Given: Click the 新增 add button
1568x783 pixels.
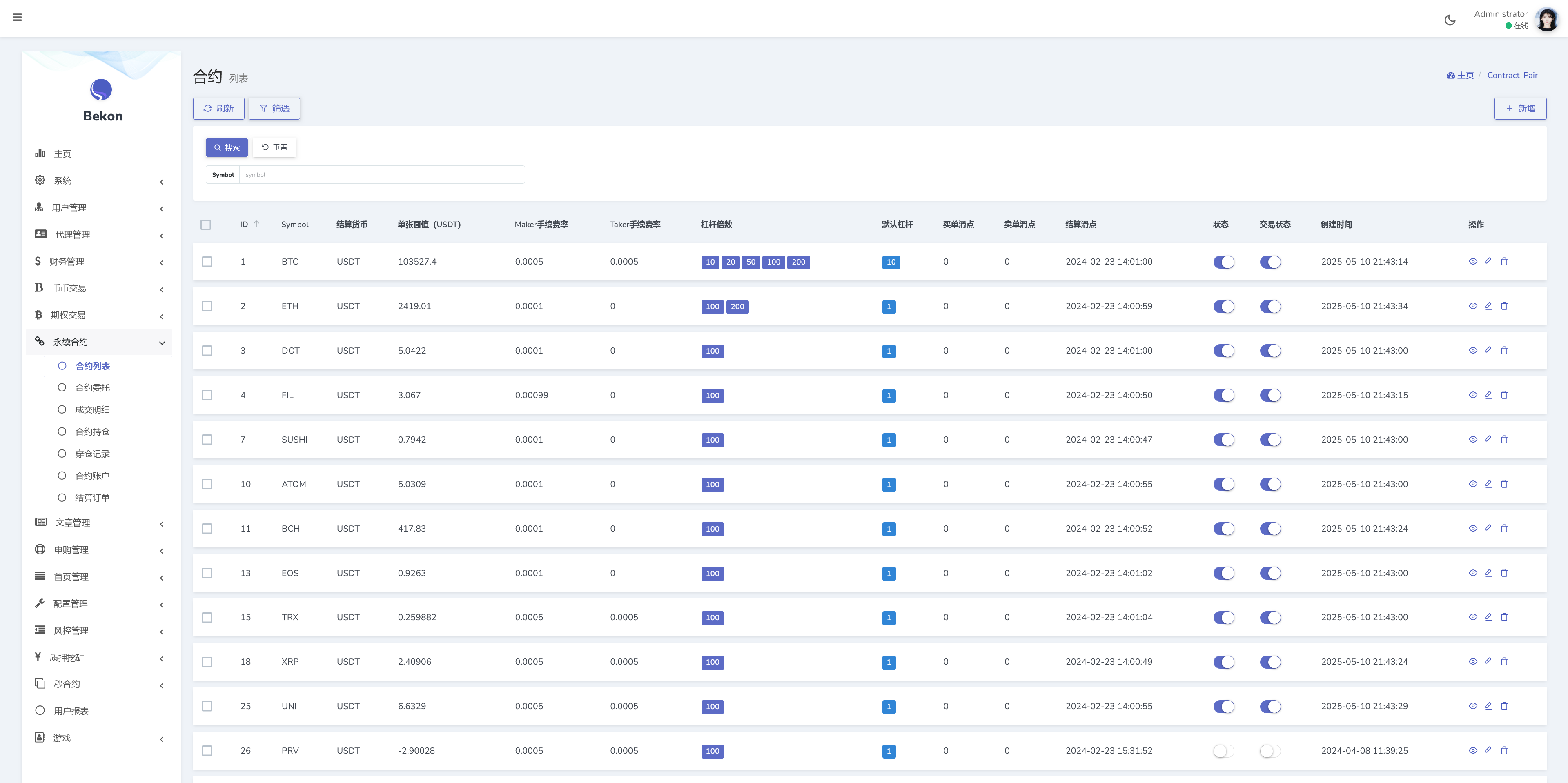Looking at the screenshot, I should 1520,108.
